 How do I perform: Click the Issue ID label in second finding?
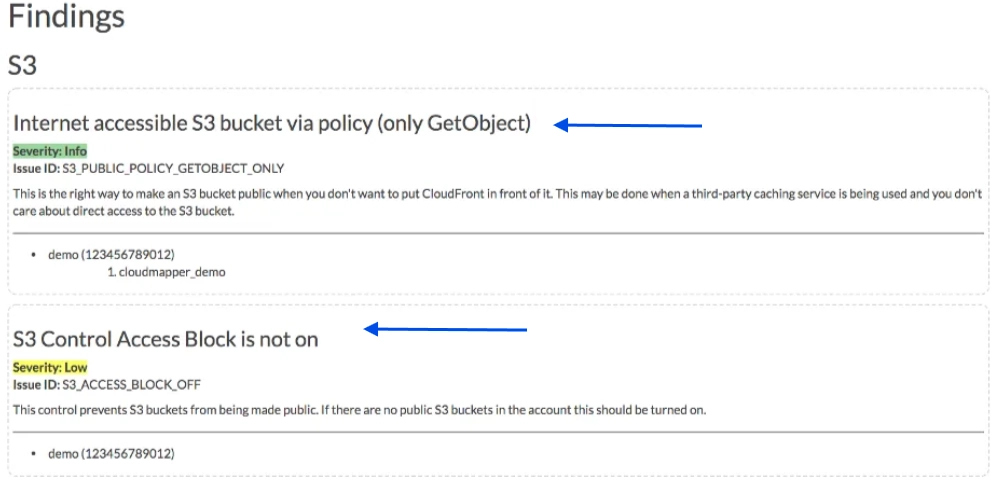(x=37, y=385)
